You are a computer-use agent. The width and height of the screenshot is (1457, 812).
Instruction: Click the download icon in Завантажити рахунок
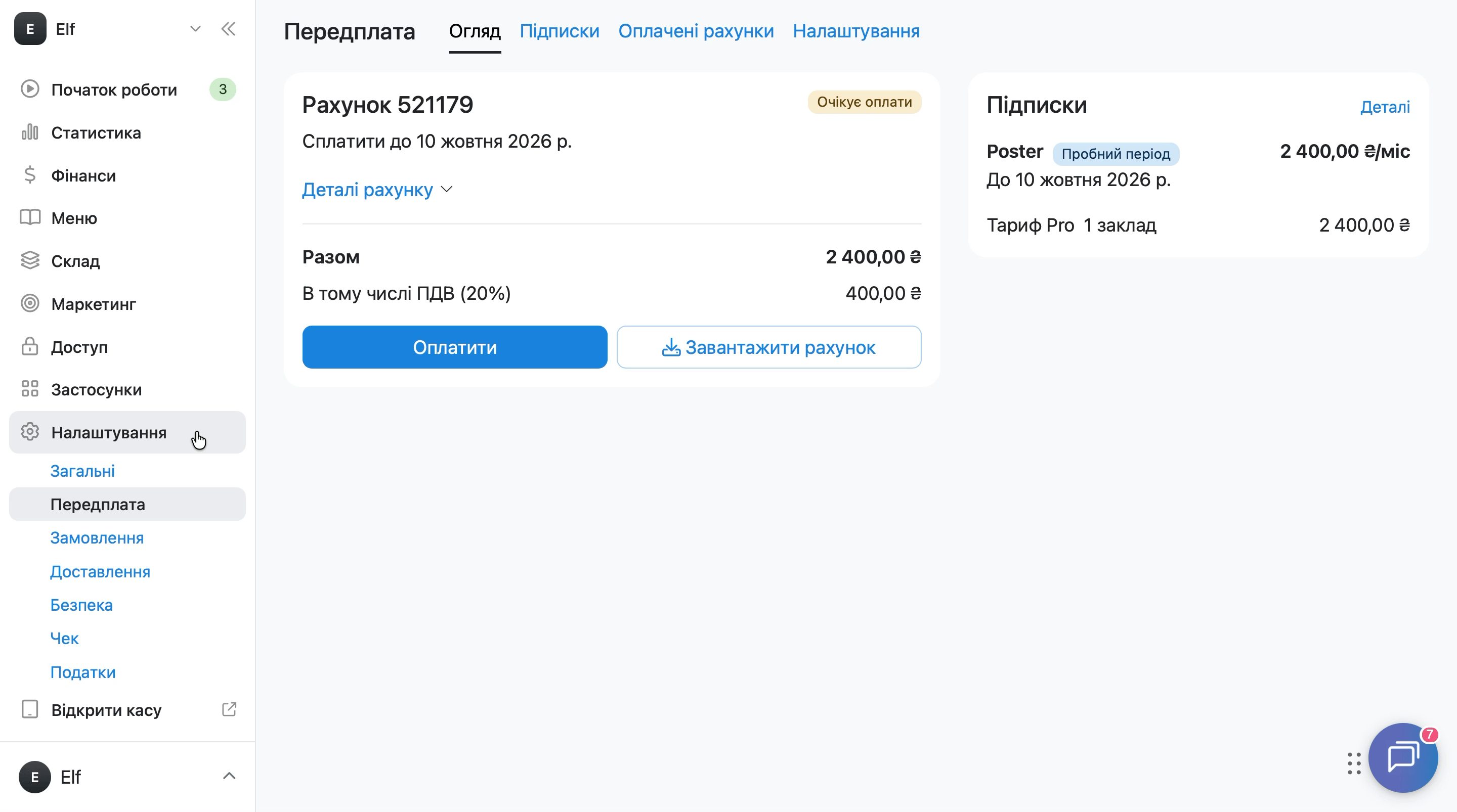tap(671, 347)
